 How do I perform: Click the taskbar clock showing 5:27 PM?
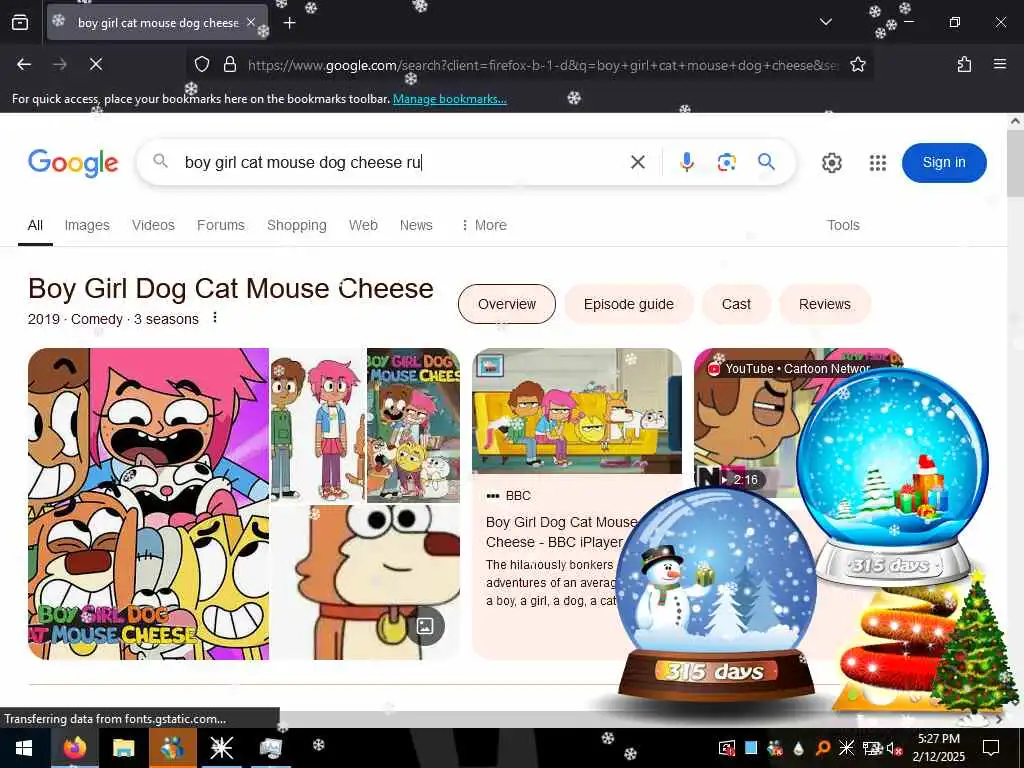[938, 748]
